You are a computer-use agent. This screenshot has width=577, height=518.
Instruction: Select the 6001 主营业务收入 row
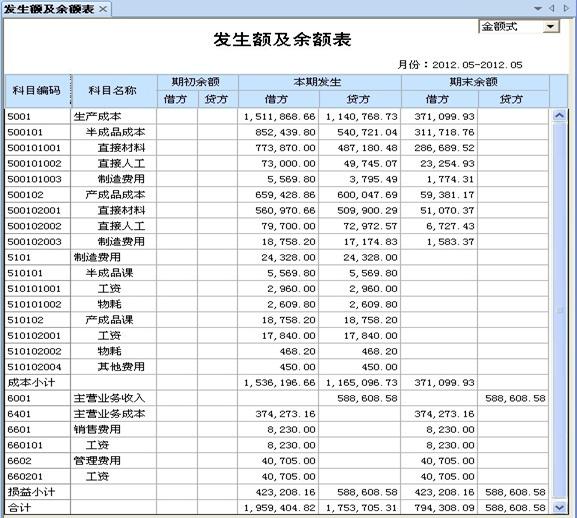(277, 398)
